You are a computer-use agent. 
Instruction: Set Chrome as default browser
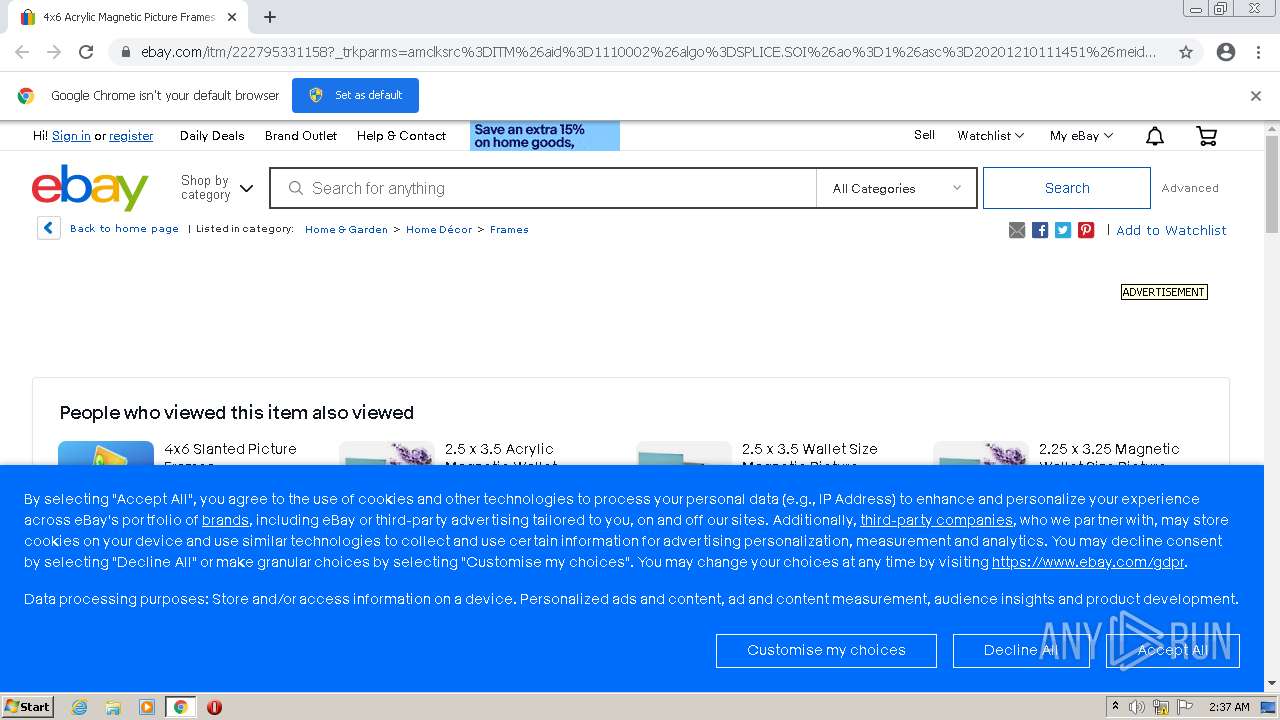tap(355, 95)
